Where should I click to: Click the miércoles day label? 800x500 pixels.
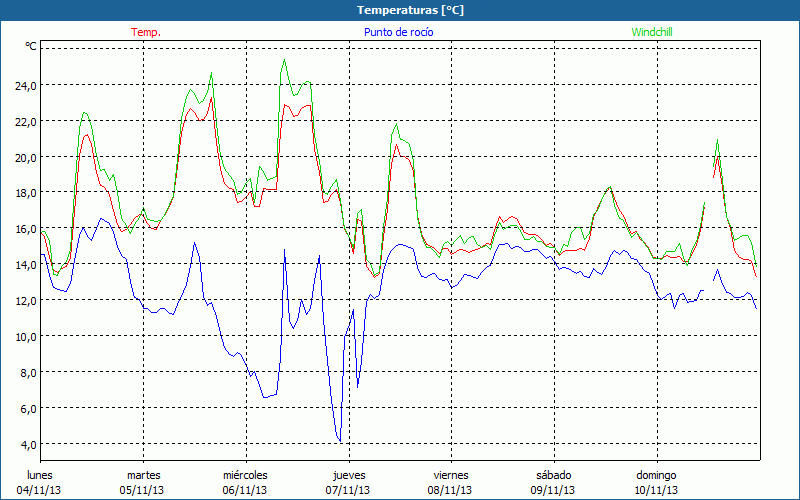tap(245, 475)
